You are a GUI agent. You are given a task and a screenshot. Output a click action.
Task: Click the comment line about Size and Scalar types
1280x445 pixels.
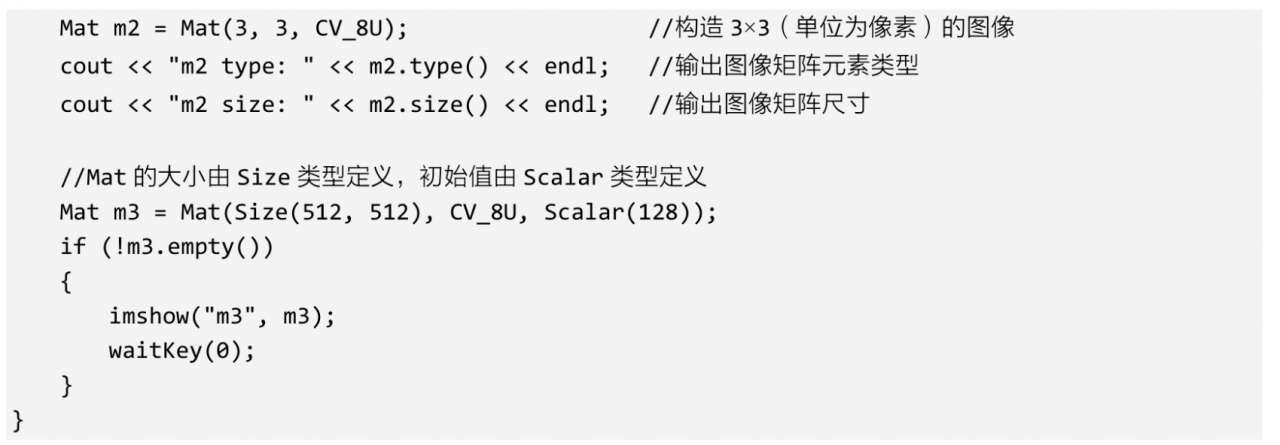click(384, 178)
